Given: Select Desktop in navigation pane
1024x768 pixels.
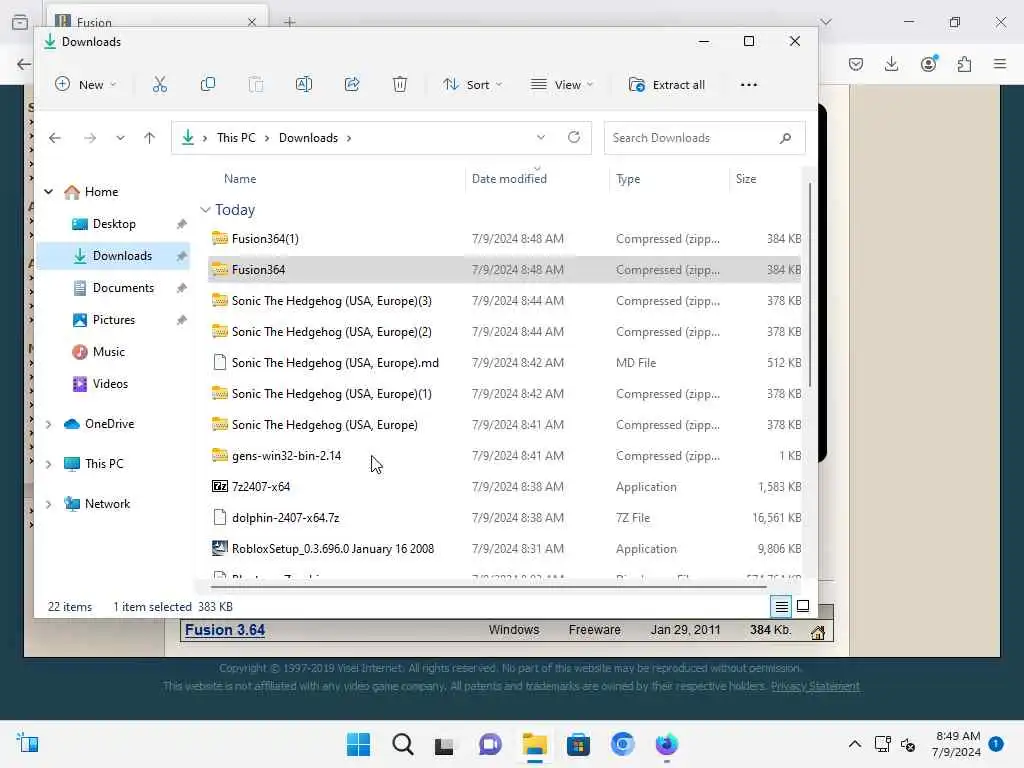Looking at the screenshot, I should click(114, 224).
